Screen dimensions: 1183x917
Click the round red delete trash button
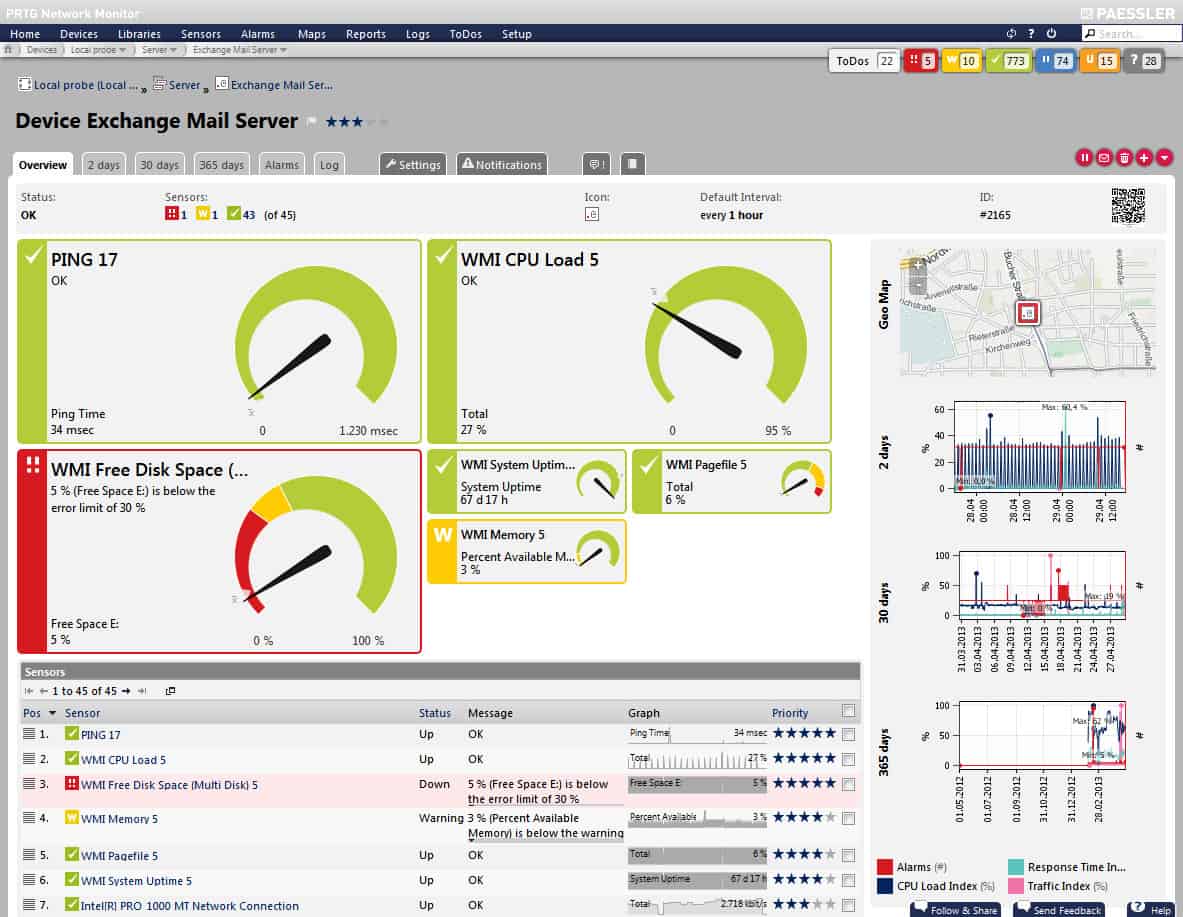(x=1124, y=157)
